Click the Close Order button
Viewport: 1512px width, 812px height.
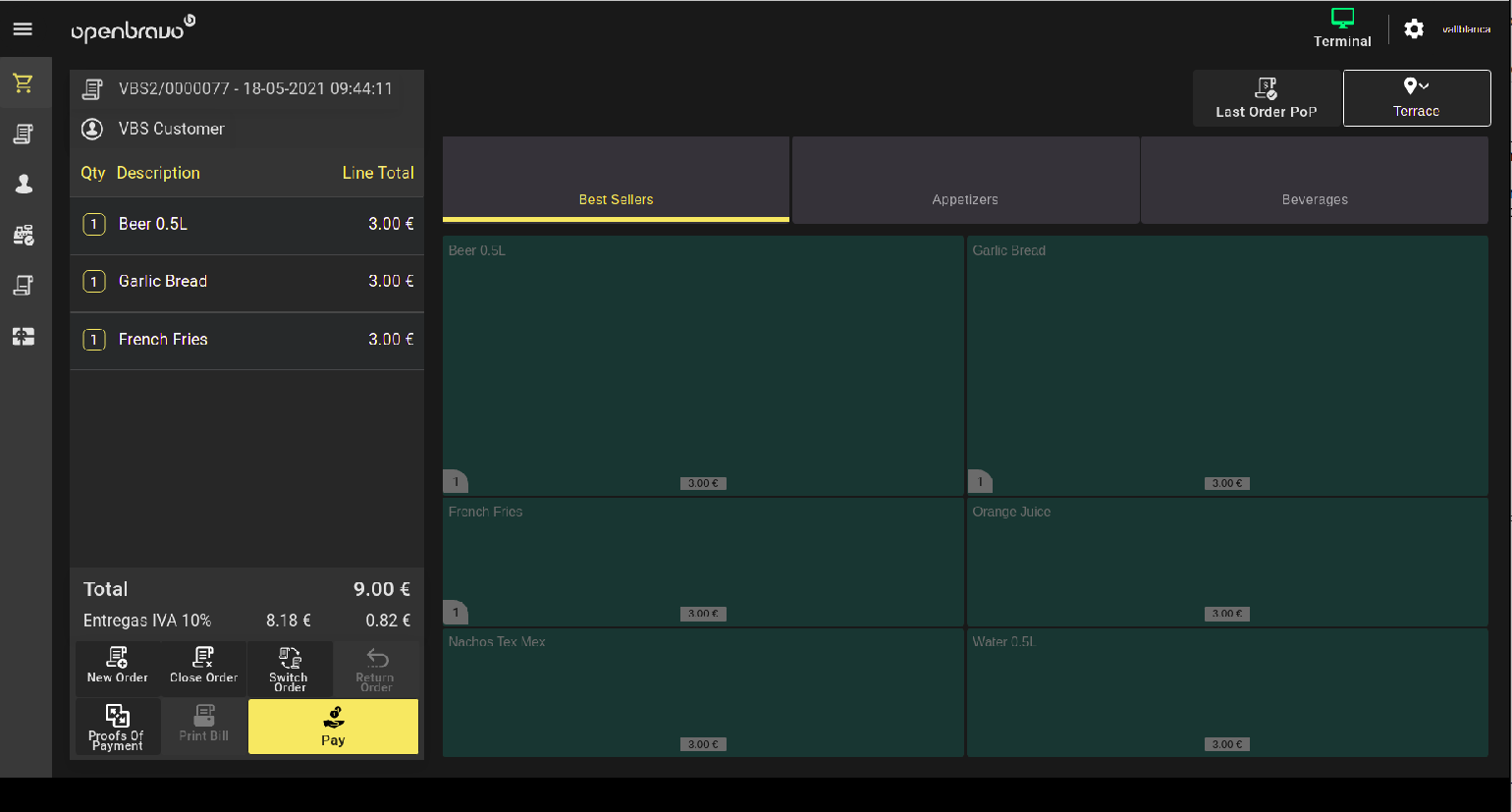pyautogui.click(x=203, y=666)
